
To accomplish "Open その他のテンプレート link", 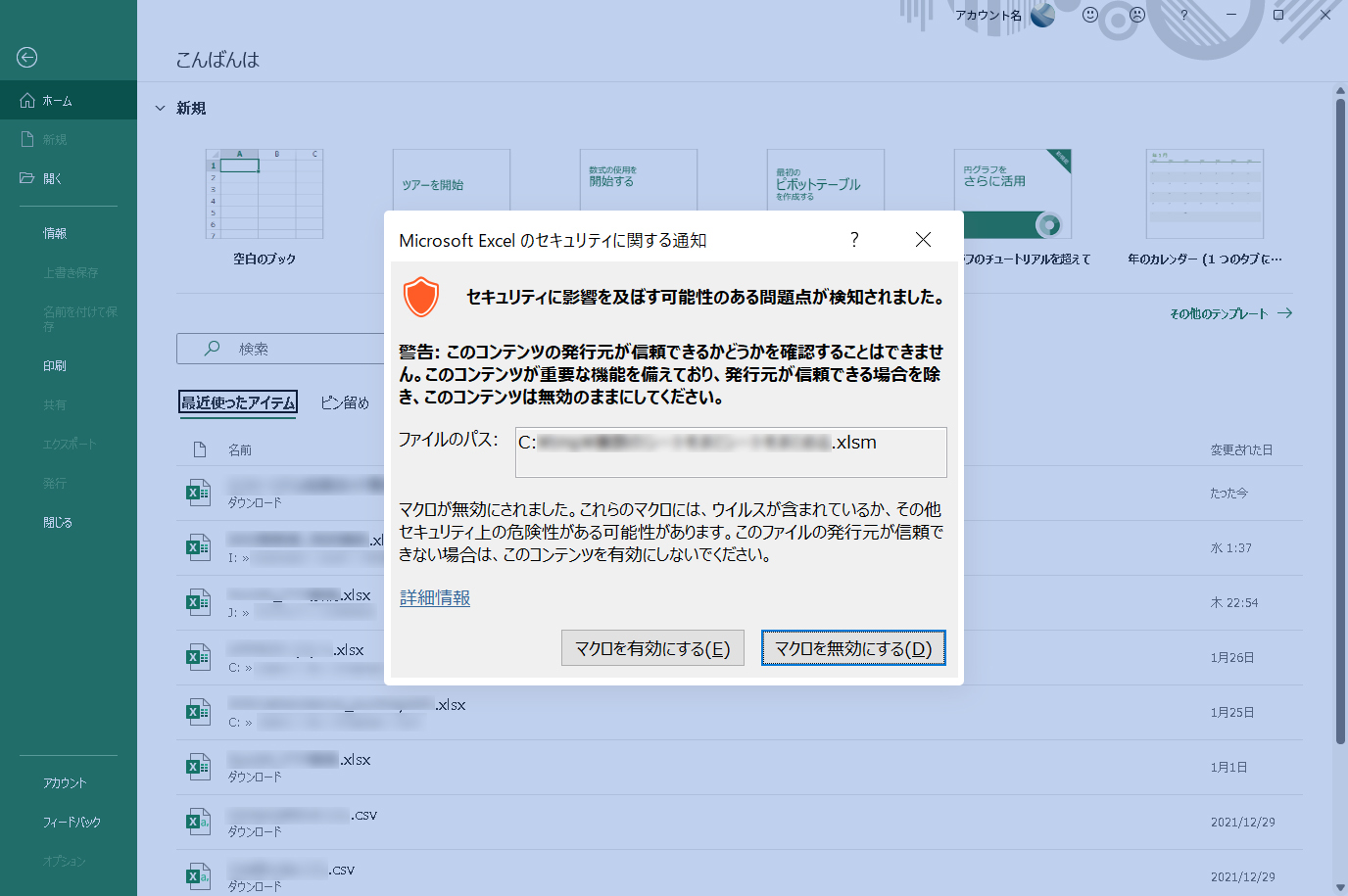I will click(x=1230, y=313).
